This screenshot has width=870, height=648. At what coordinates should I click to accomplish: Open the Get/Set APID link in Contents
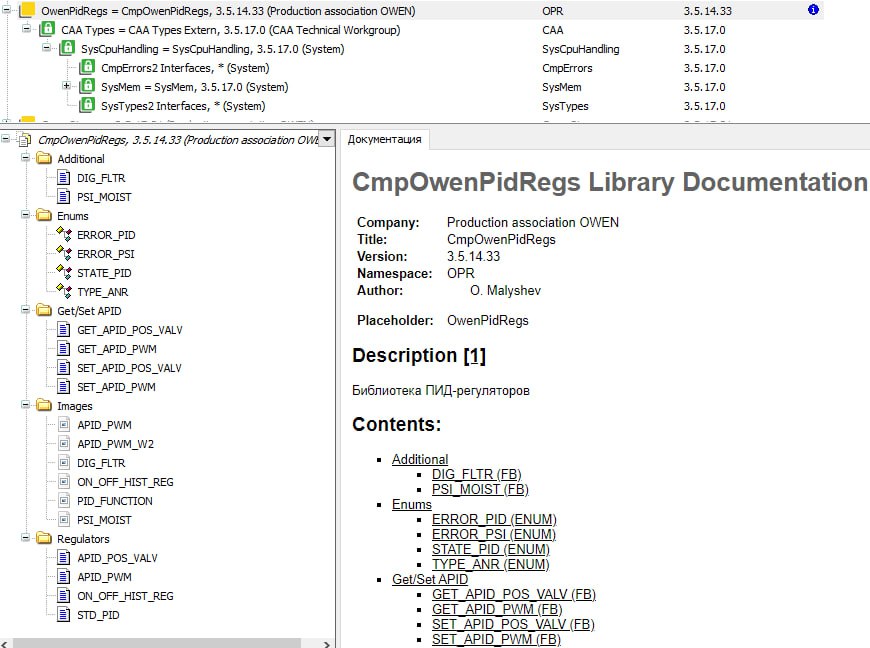pyautogui.click(x=430, y=579)
